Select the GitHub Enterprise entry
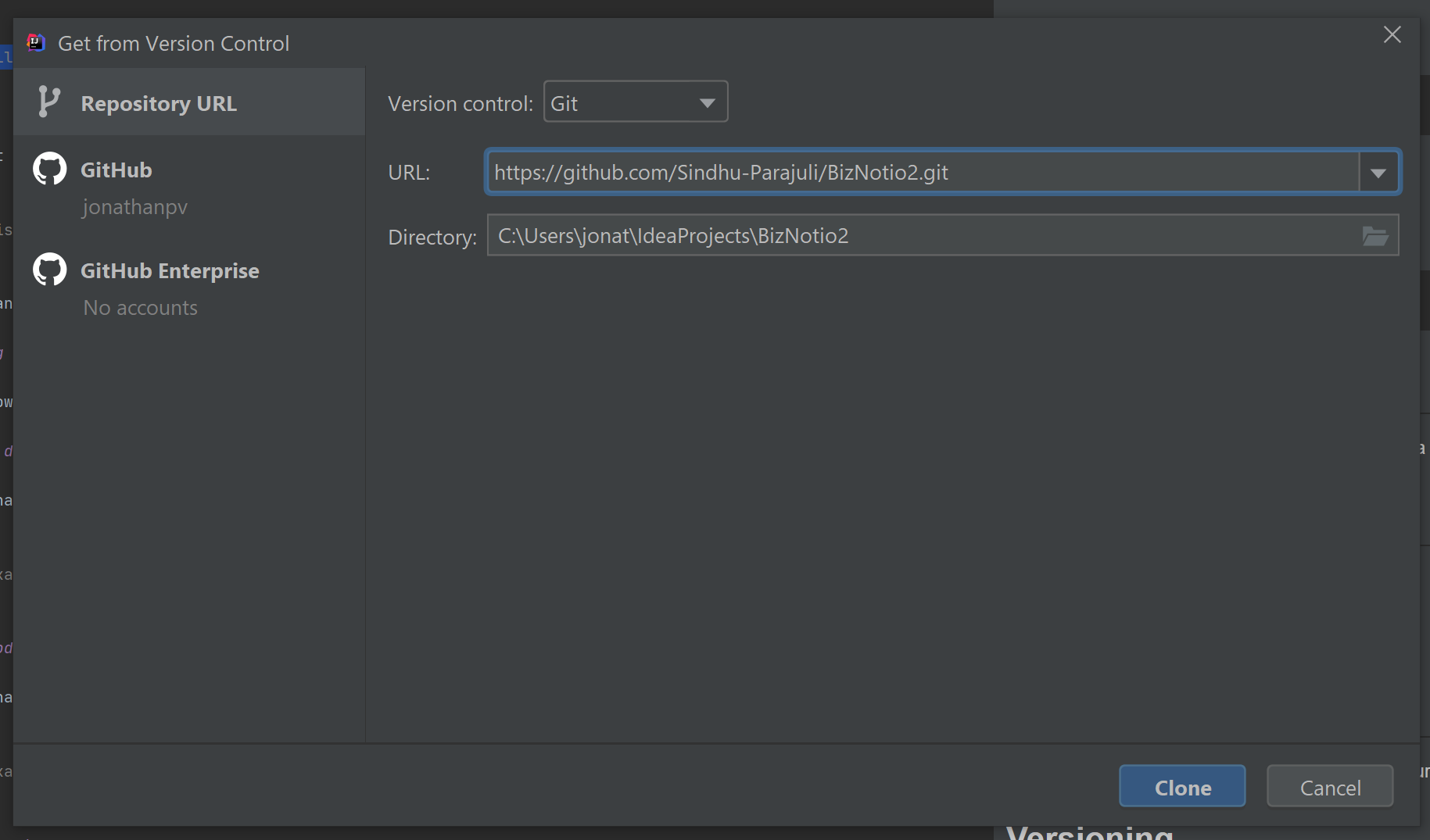Image resolution: width=1430 pixels, height=840 pixels. coord(189,287)
